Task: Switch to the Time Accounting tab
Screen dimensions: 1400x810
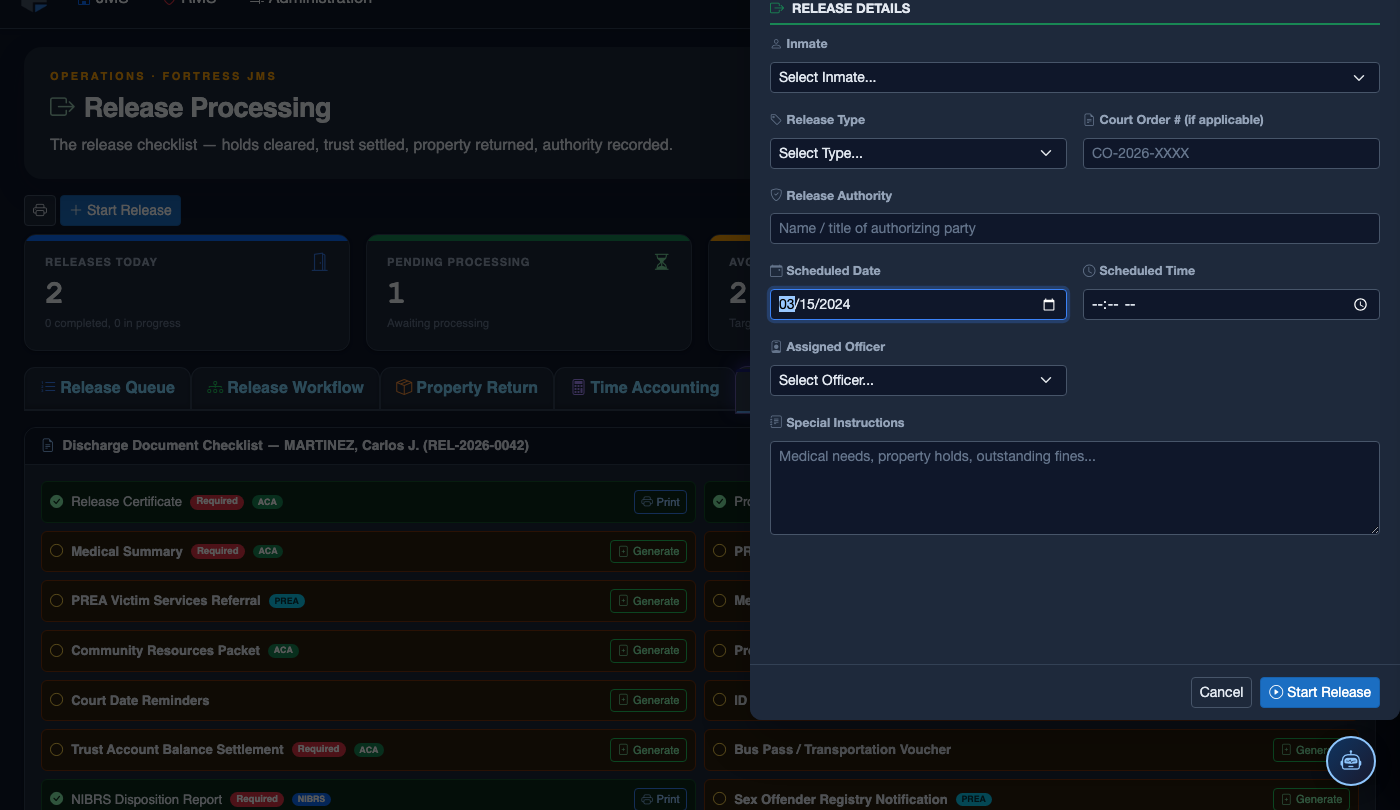Action: coord(645,388)
